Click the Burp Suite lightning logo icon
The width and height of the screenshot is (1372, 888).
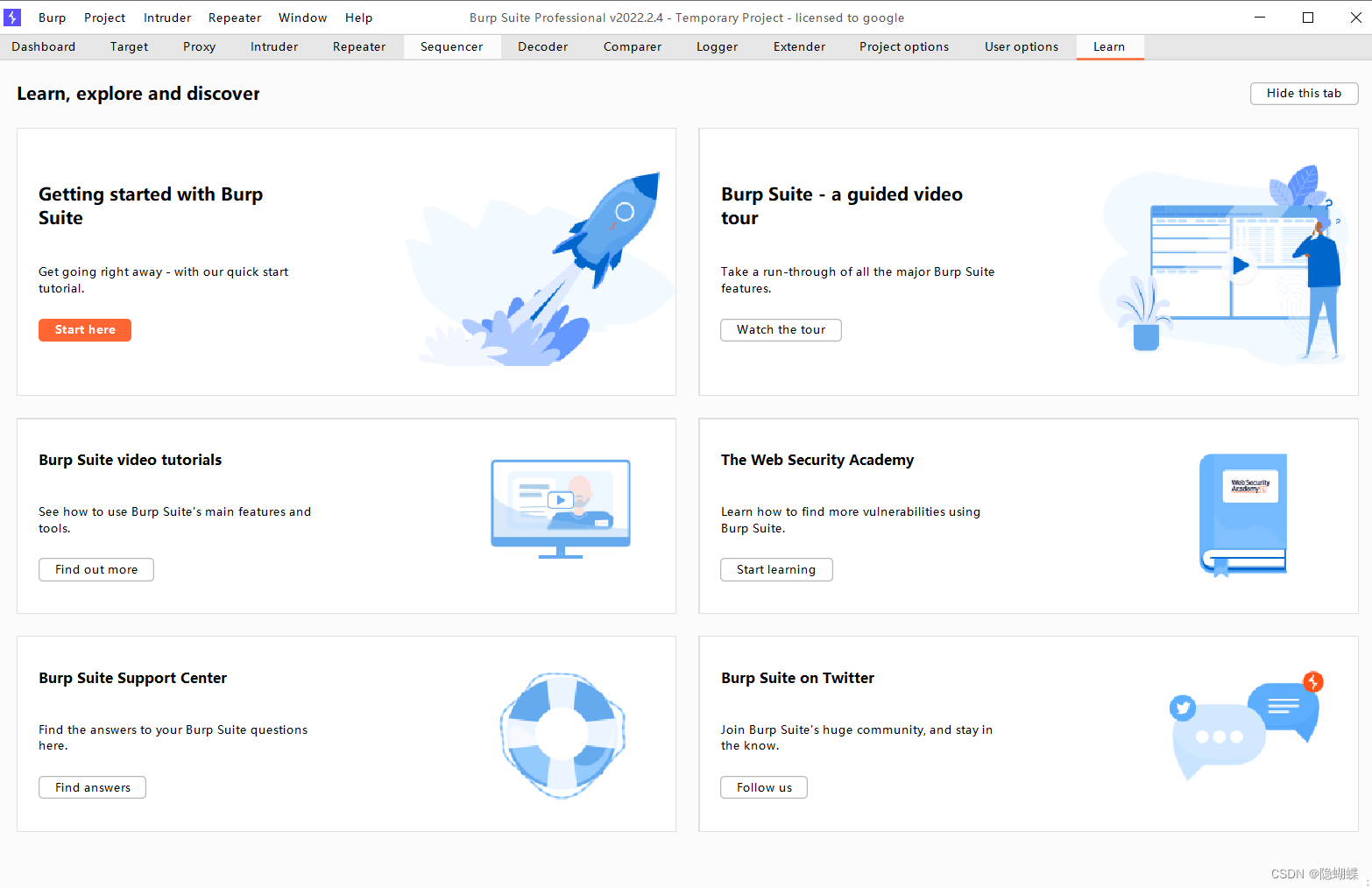[x=12, y=18]
